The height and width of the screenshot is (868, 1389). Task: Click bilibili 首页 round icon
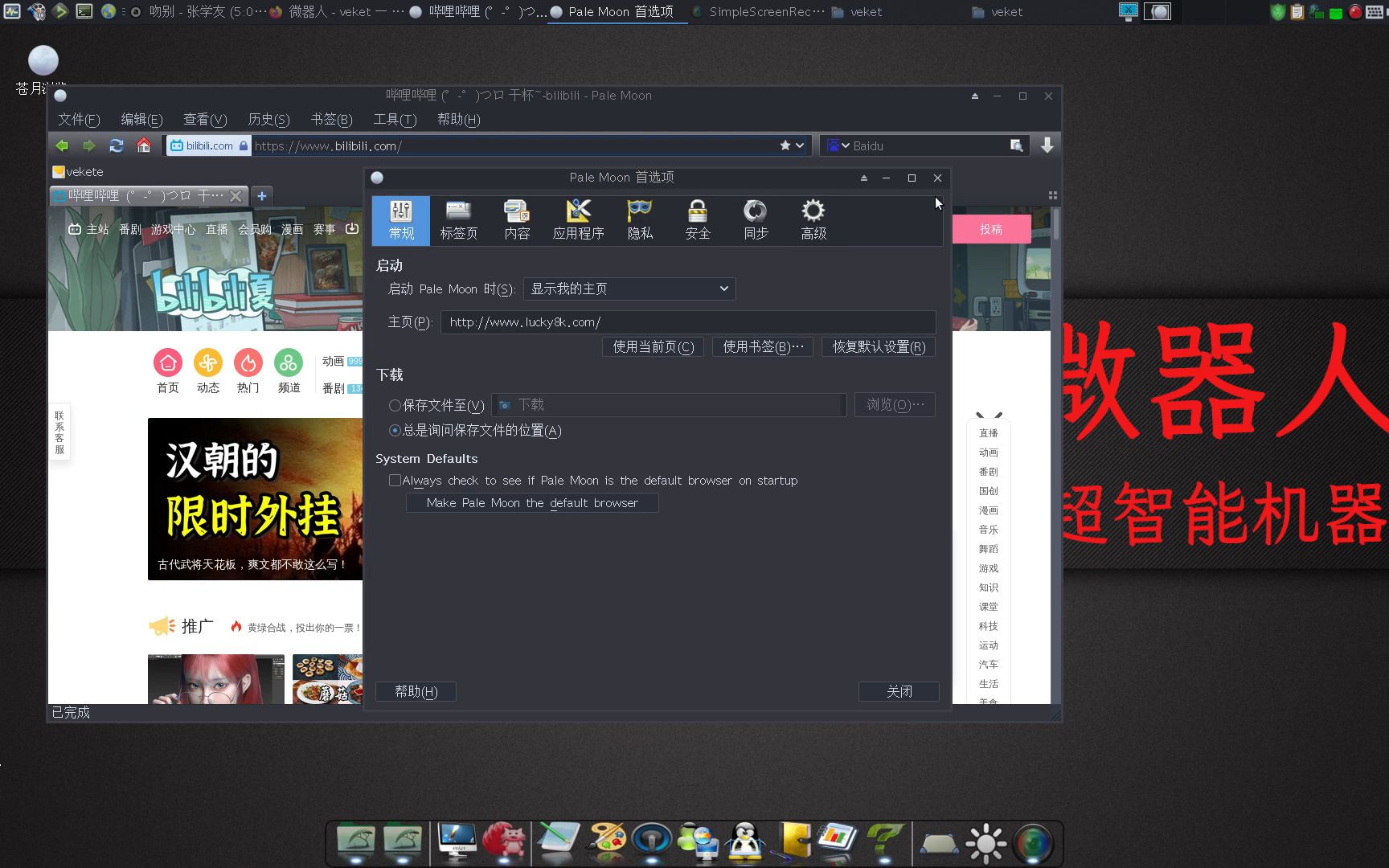click(x=168, y=363)
